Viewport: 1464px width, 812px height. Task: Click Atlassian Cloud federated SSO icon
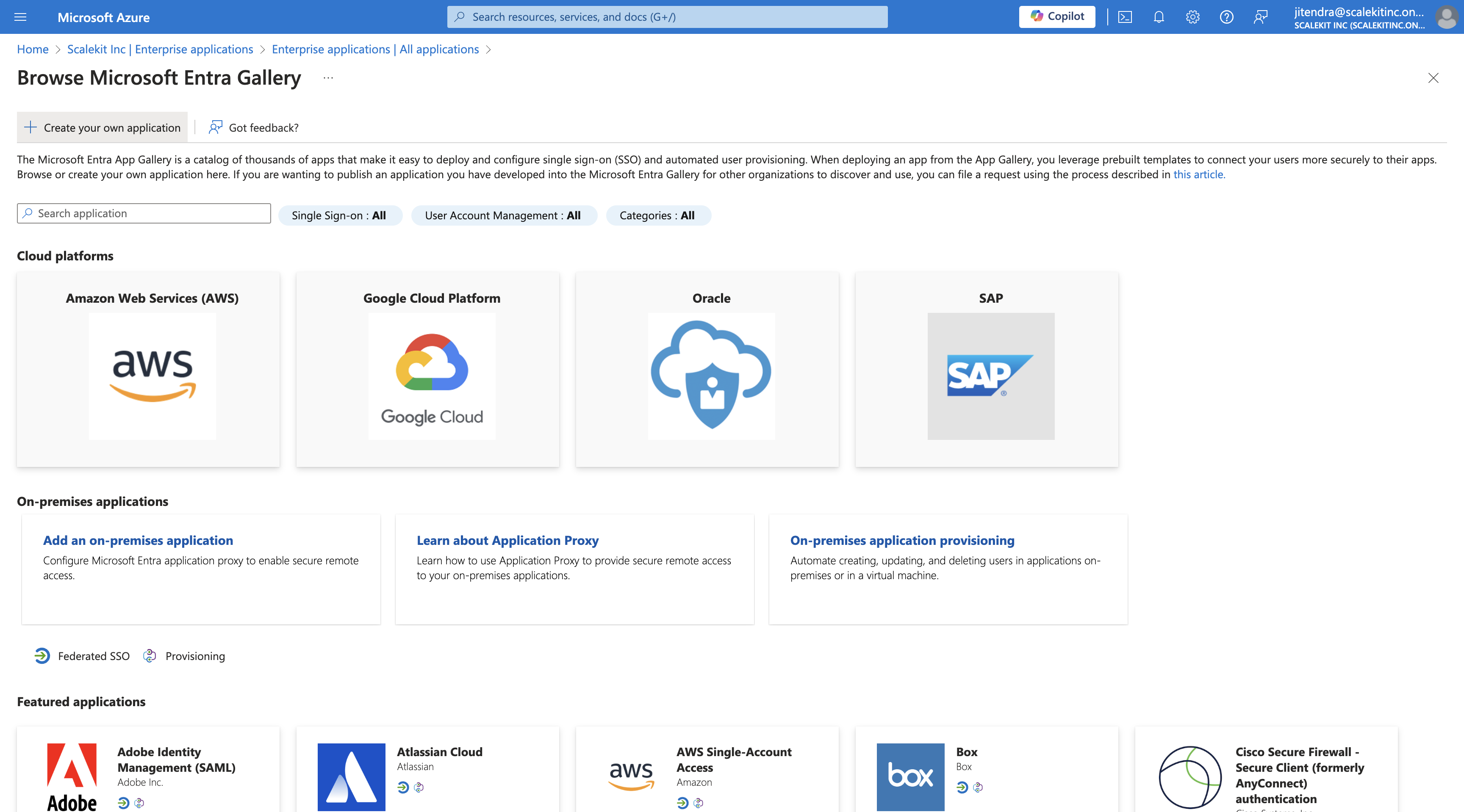[x=403, y=787]
